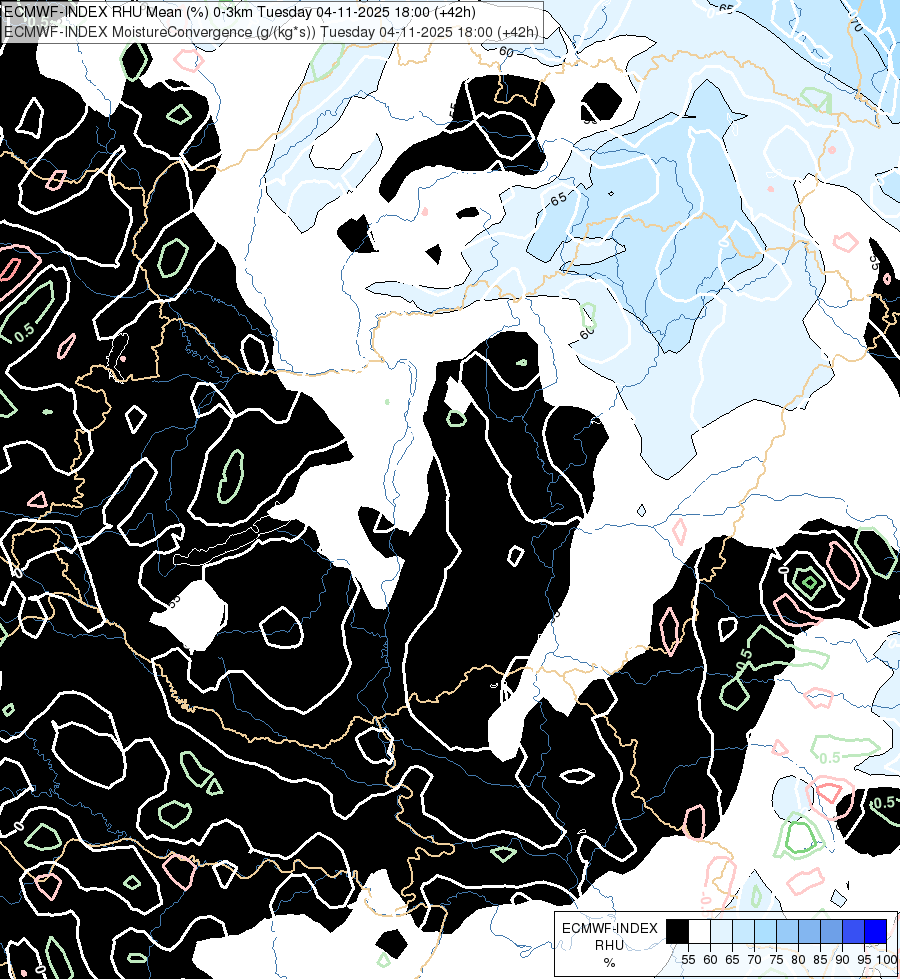Click the legend value 85

point(821,960)
